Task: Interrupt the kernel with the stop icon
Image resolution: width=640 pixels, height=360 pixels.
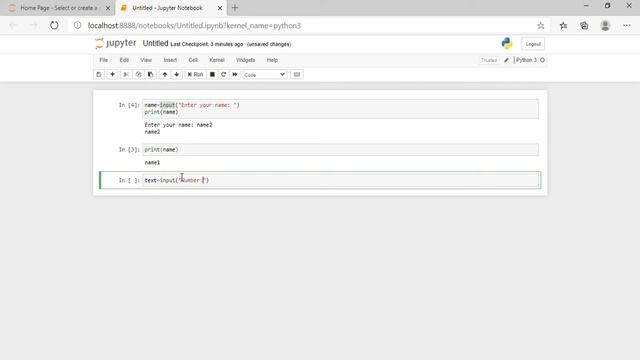Action: [x=212, y=74]
